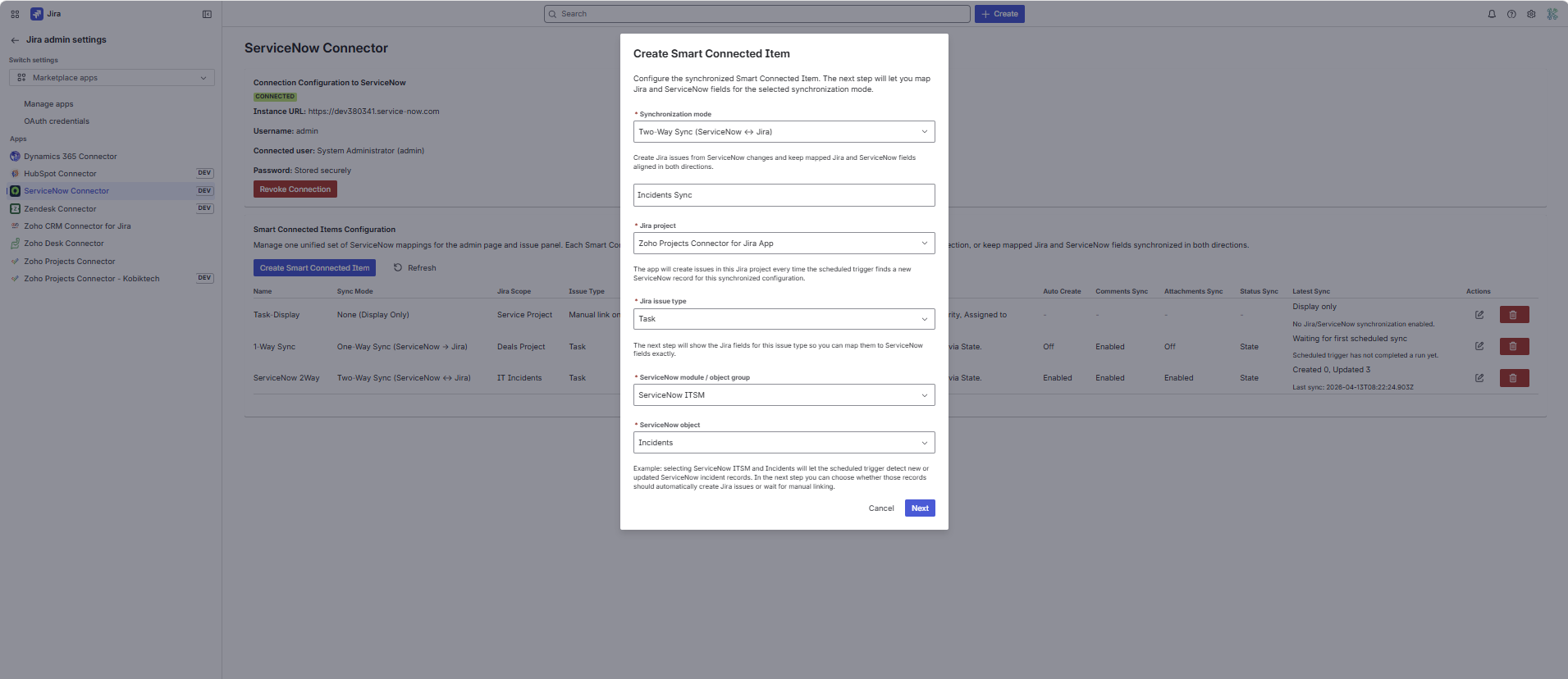The width and height of the screenshot is (1568, 679).
Task: Click the IT Incidents scope cell
Action: [519, 378]
